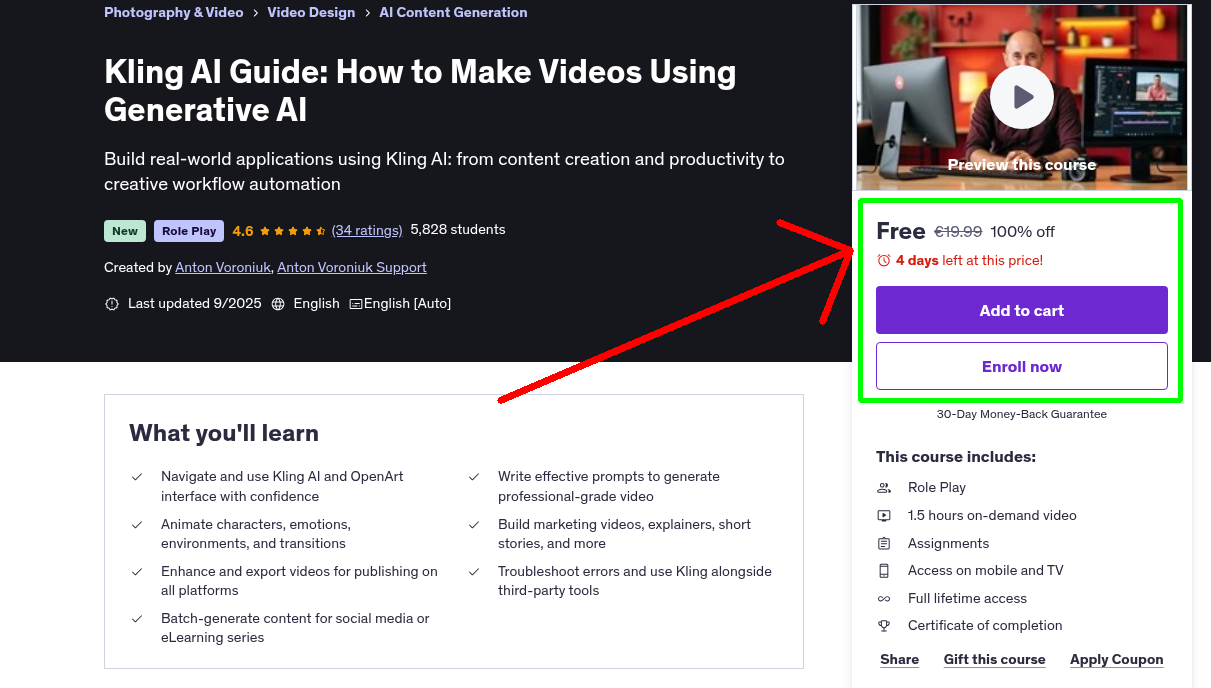1211x688 pixels.
Task: Click the course title heading
Action: (x=420, y=90)
